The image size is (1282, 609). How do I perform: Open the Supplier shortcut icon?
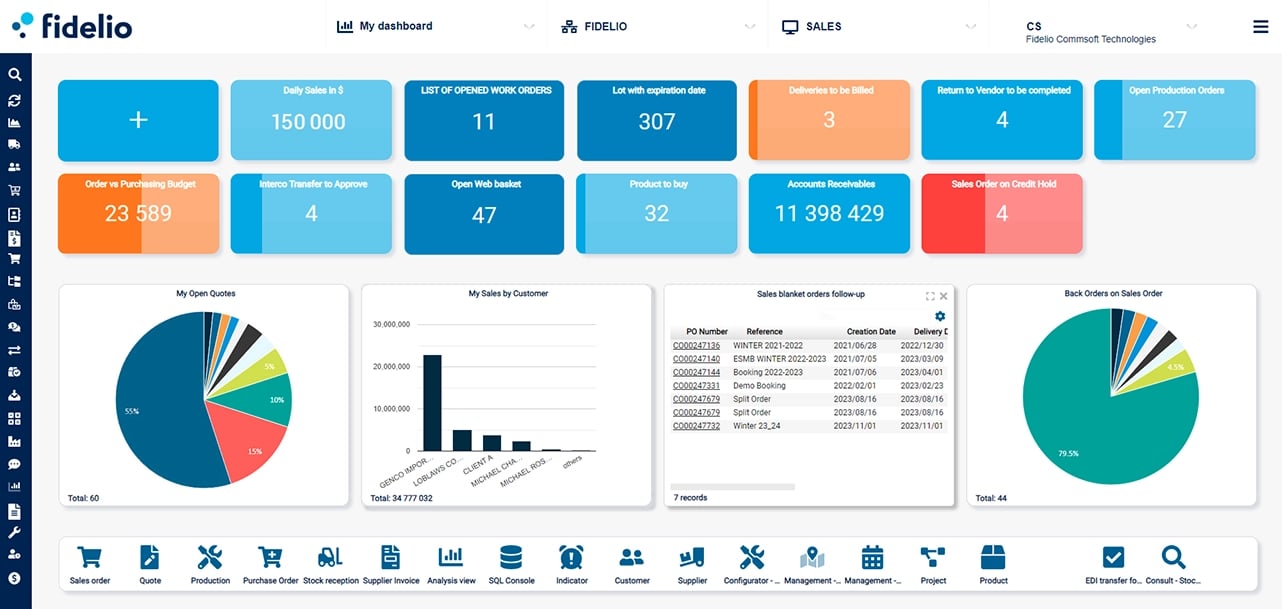point(692,557)
